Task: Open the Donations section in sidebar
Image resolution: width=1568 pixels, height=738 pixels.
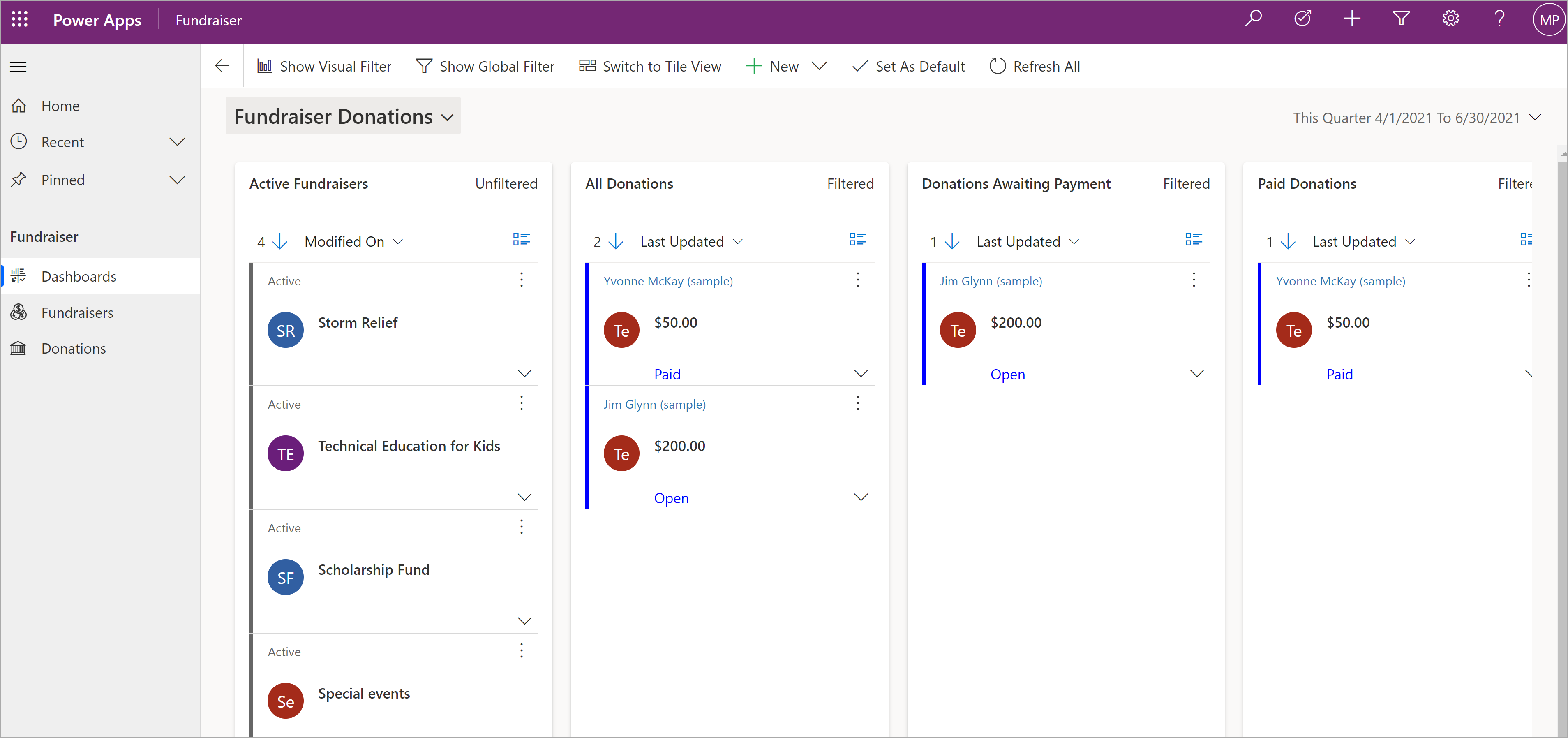Action: pyautogui.click(x=73, y=347)
